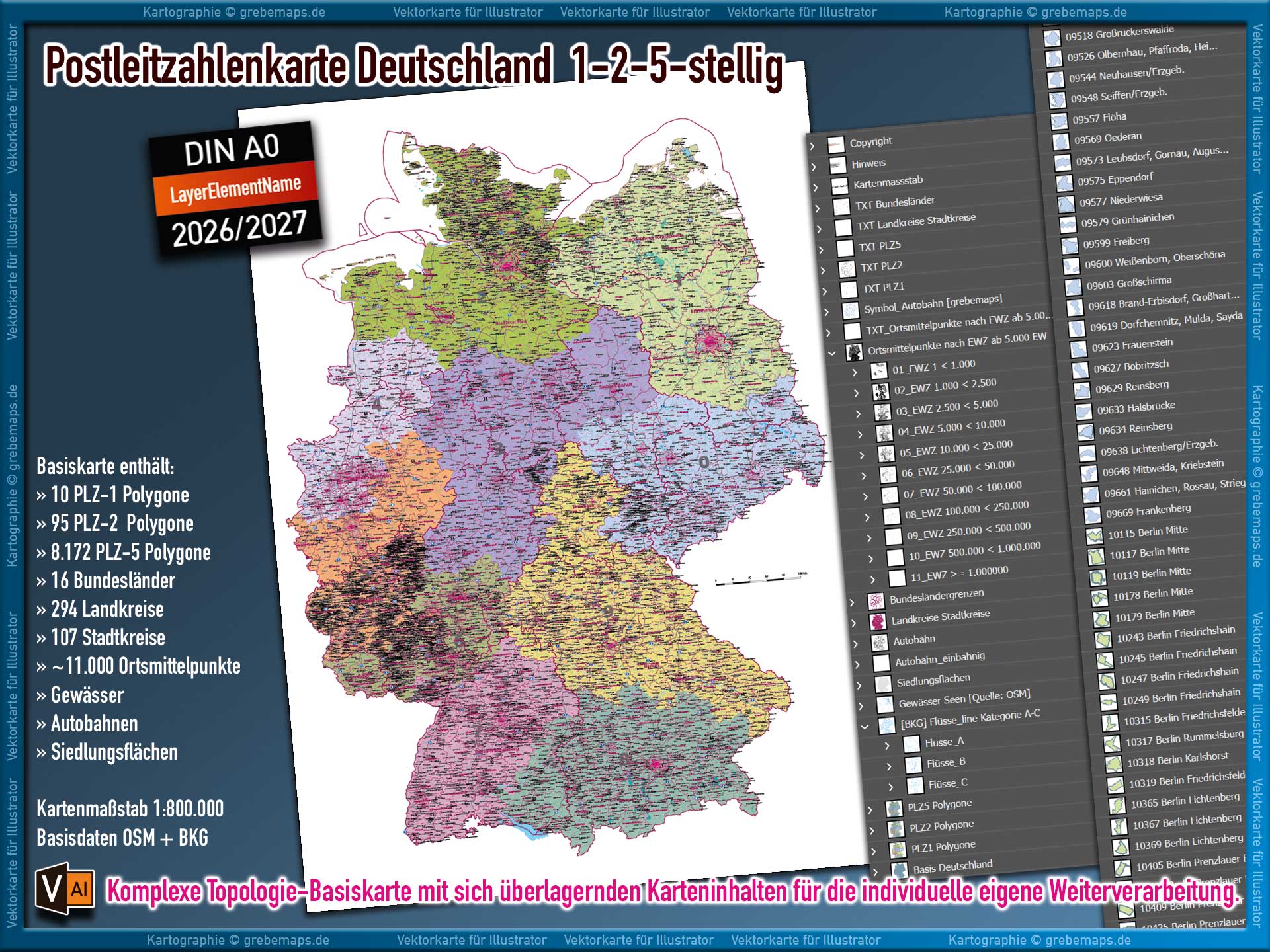Click the Illustrator AI file icon

point(64,889)
